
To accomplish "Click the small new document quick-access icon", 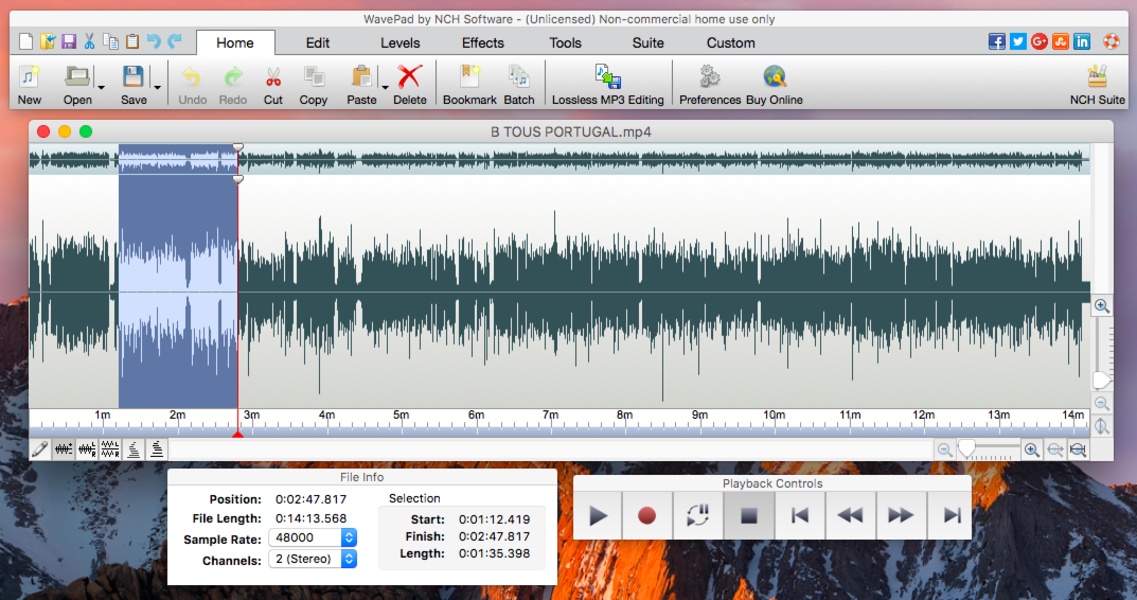I will 26,41.
